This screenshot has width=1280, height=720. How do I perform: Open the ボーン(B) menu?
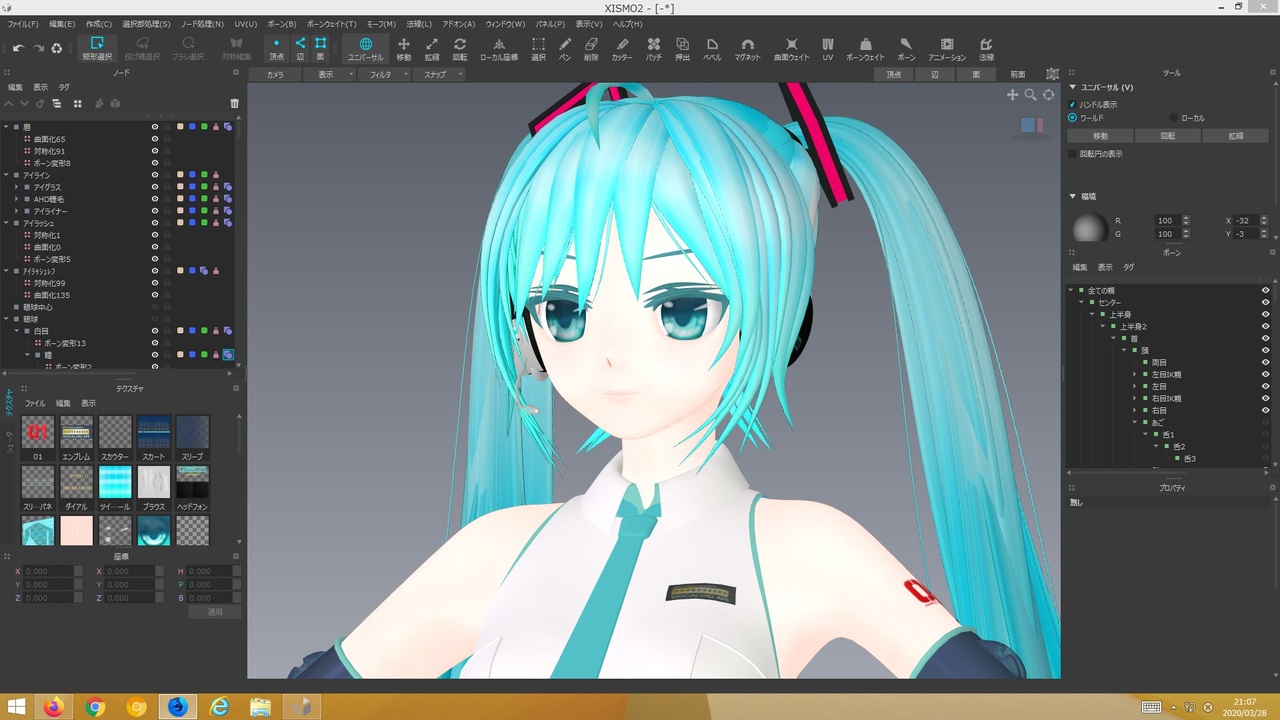[x=281, y=23]
